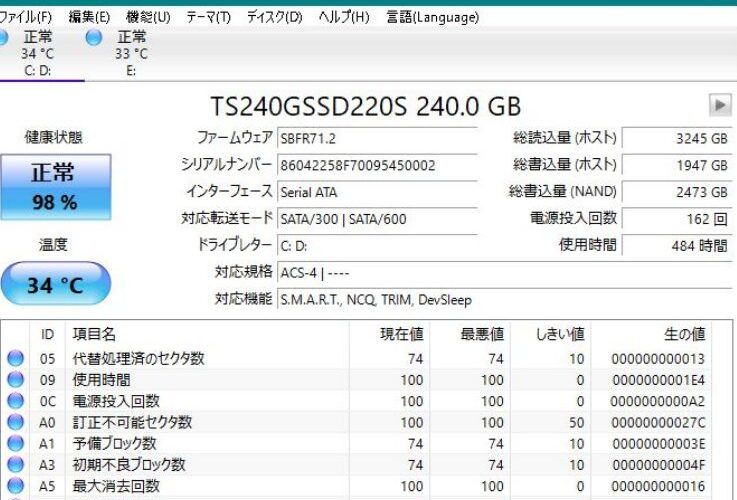Open the テーマ(T) menu
The height and width of the screenshot is (500, 737).
point(208,17)
